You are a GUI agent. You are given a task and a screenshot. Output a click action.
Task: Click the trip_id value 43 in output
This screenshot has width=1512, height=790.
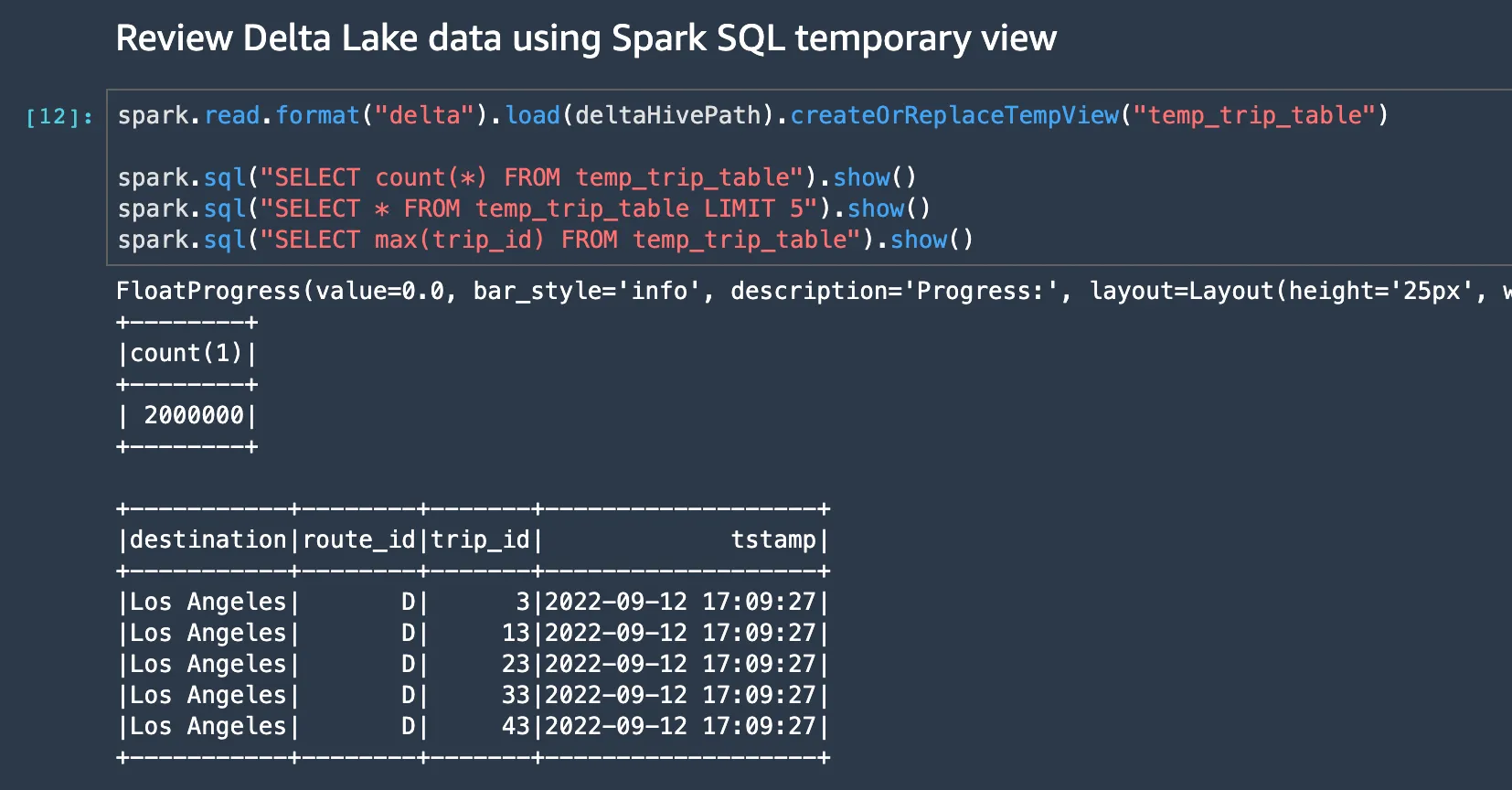(516, 726)
